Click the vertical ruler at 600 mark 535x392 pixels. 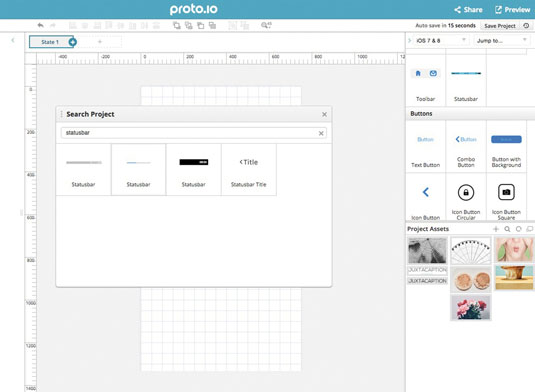31,217
